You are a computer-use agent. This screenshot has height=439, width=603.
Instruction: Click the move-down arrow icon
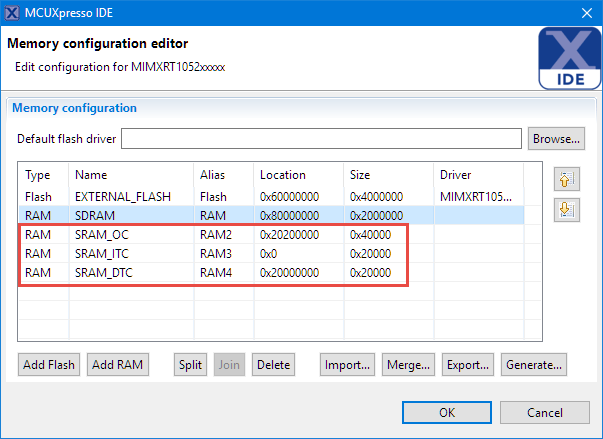coord(566,209)
